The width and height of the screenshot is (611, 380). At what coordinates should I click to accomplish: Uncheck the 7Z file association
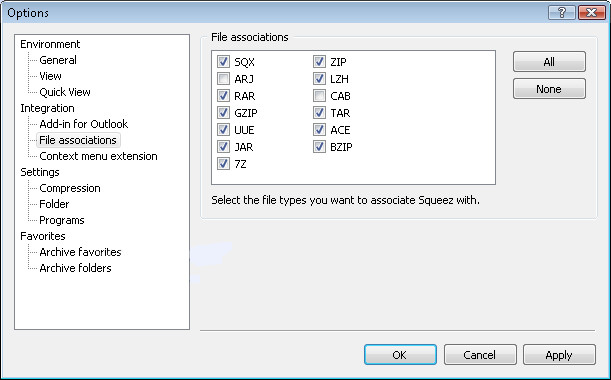[223, 164]
